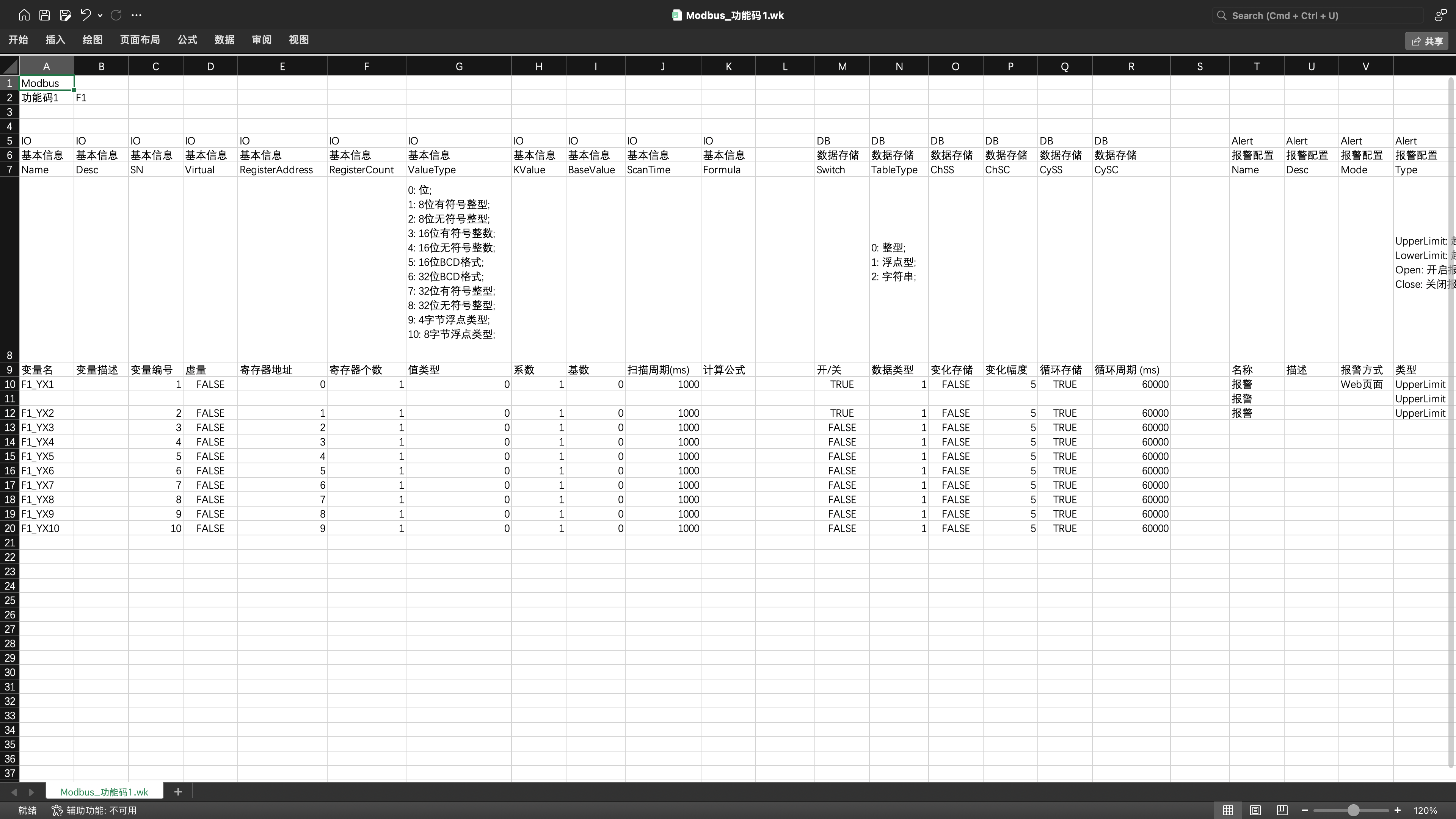Click the Save As pencil-disk icon

pyautogui.click(x=66, y=15)
